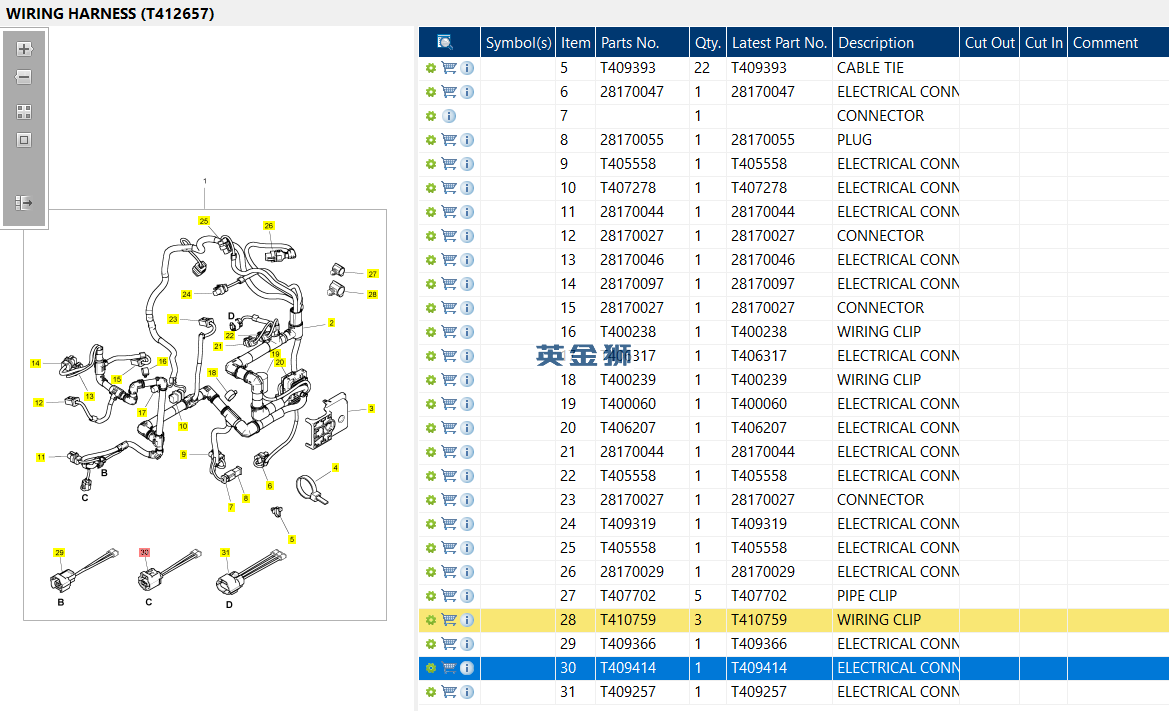Viewport: 1169px width, 711px height.
Task: Select callout 30 in the diagram
Action: click(145, 552)
